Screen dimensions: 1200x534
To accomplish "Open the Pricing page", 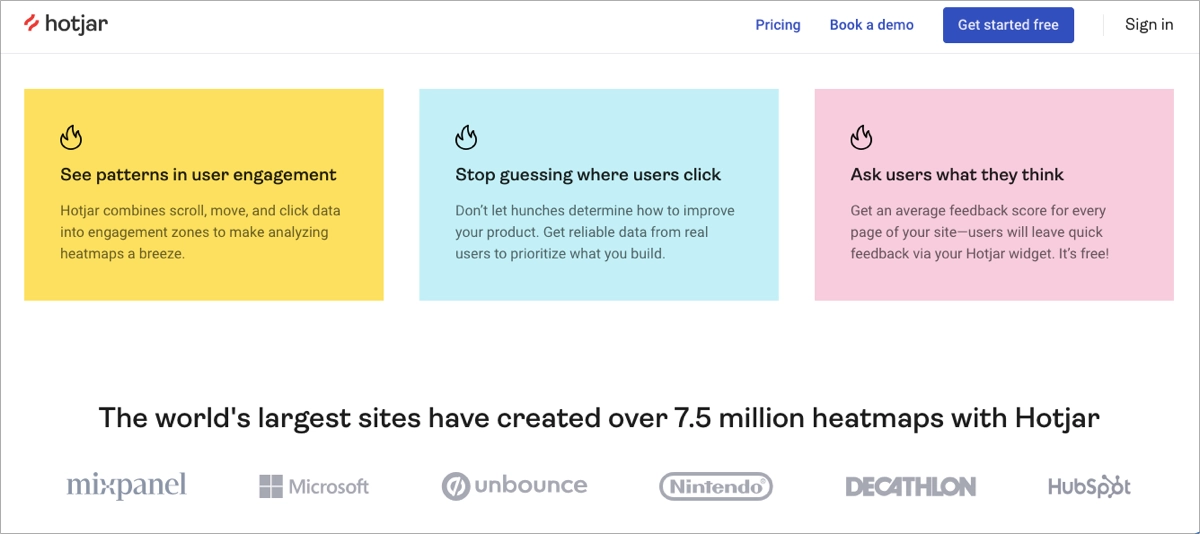I will pyautogui.click(x=778, y=25).
